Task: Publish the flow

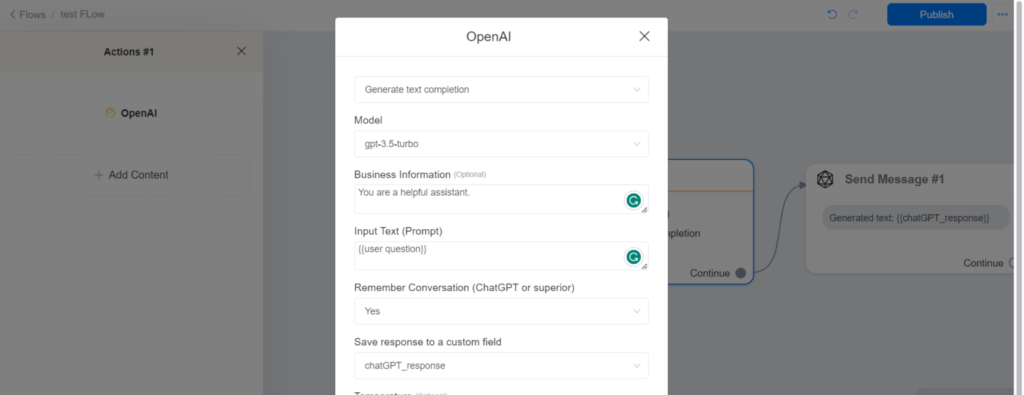Action: coord(936,14)
